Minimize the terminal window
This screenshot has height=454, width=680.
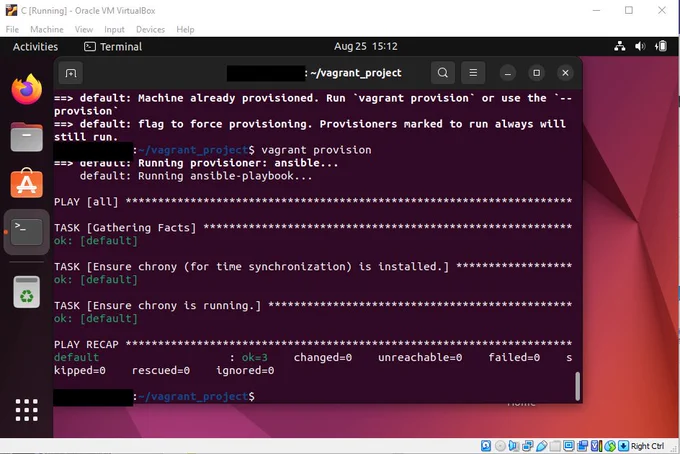507,73
